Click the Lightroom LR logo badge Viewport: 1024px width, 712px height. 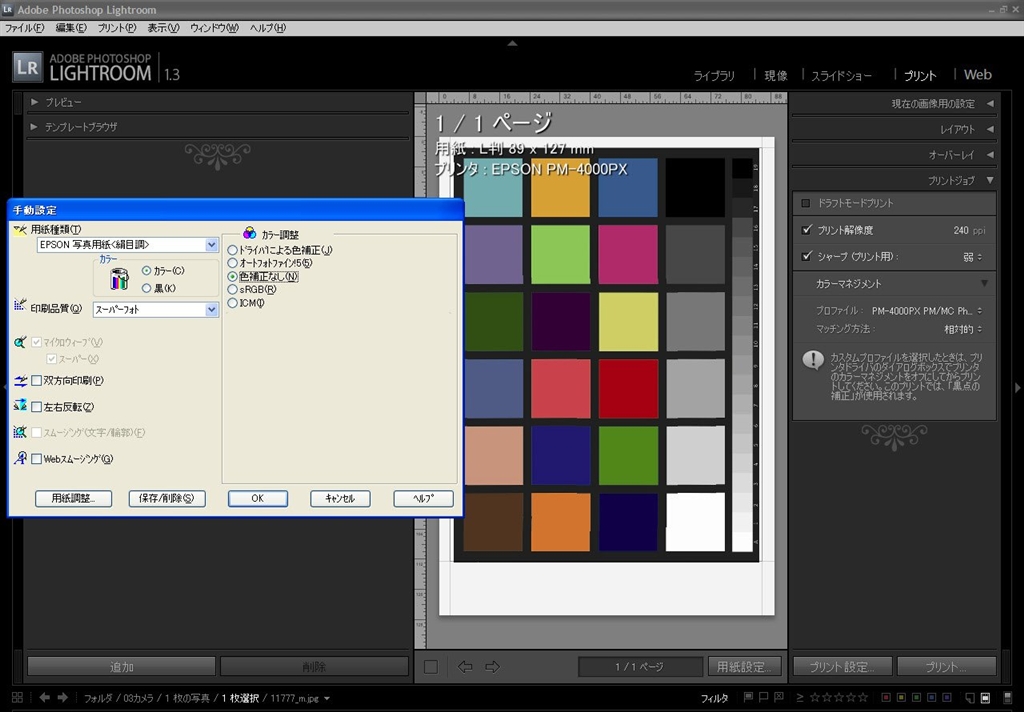(x=27, y=68)
